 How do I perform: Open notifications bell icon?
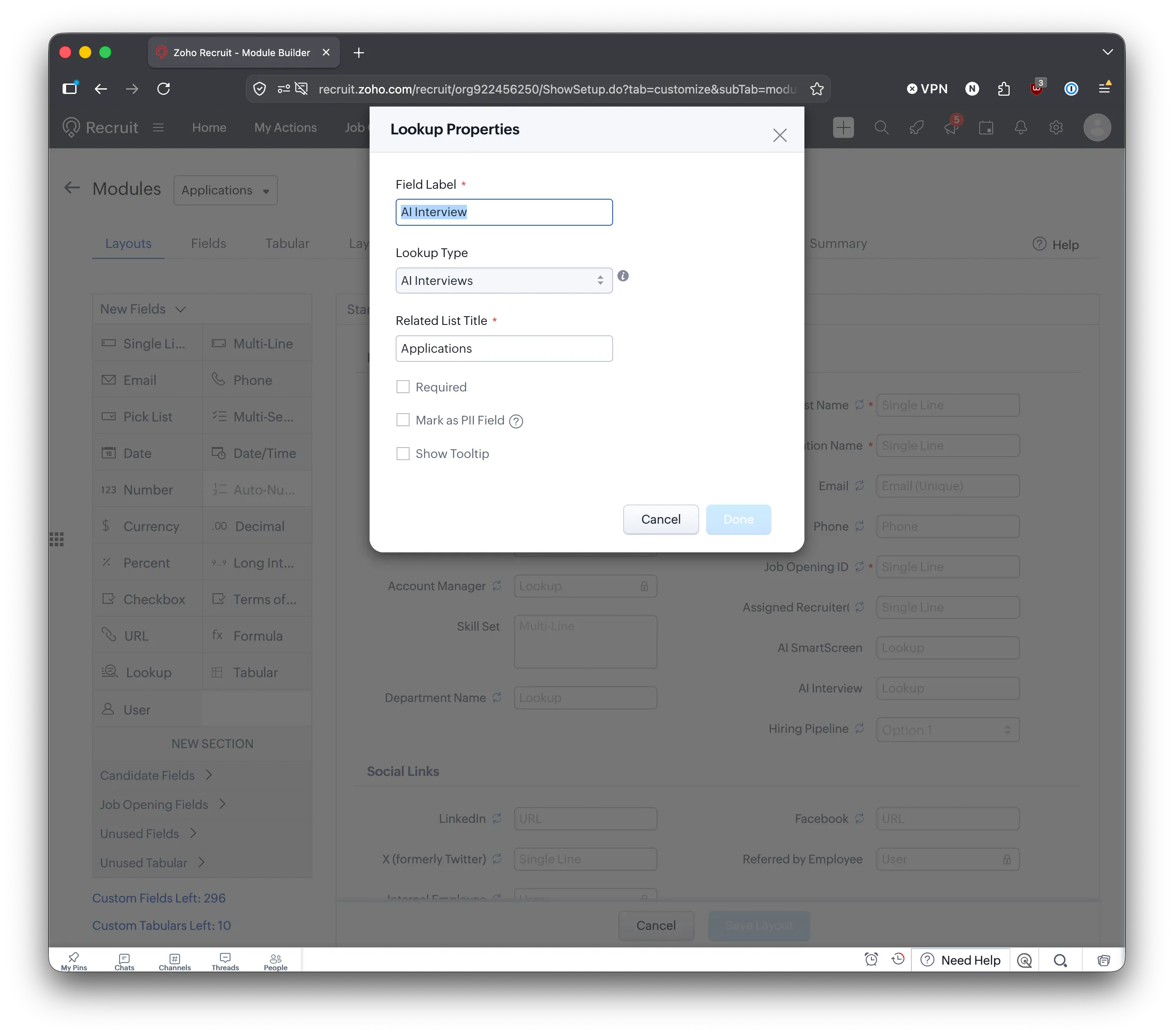pyautogui.click(x=1021, y=127)
